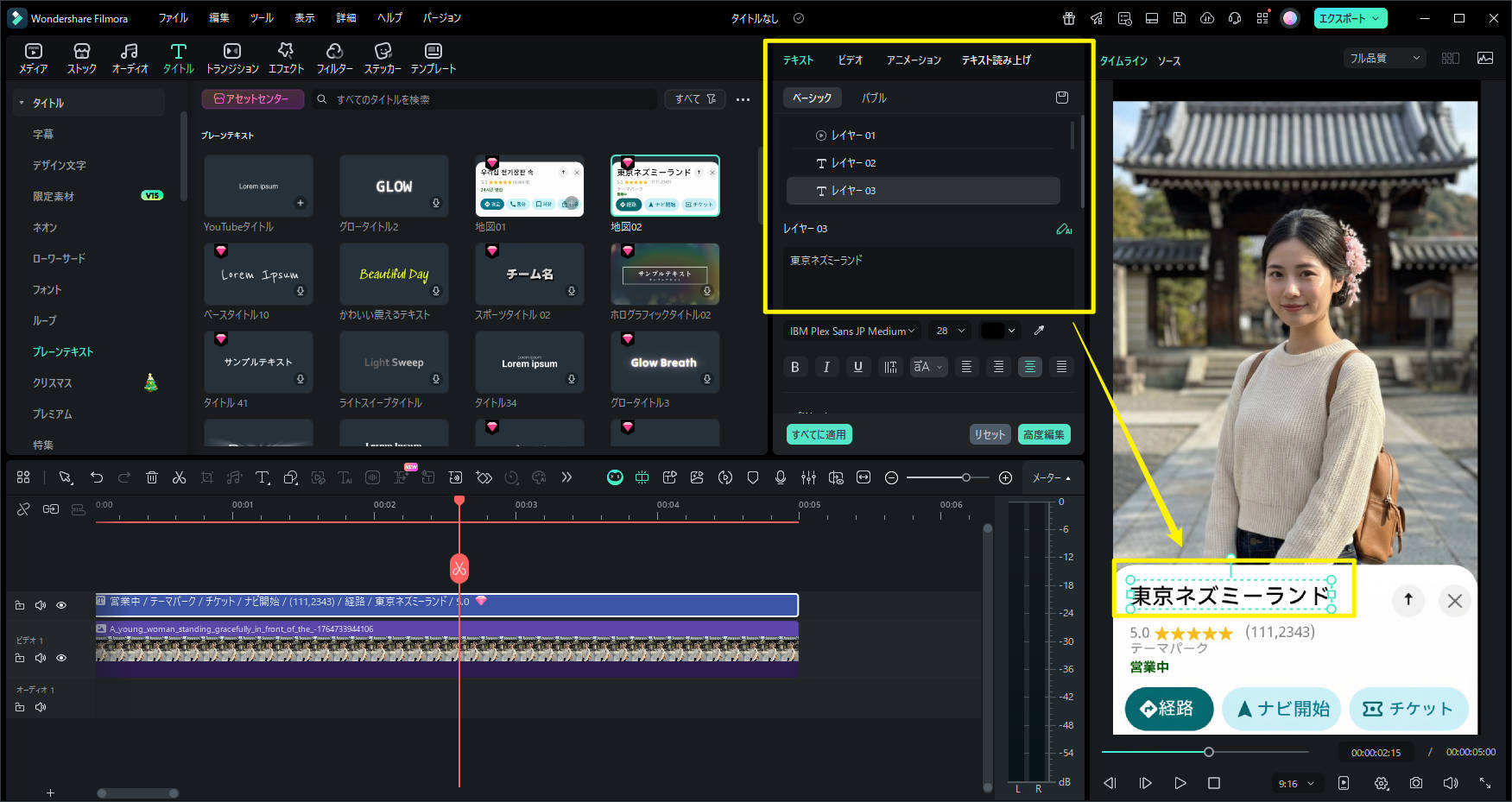Click the undo arrow in timeline toolbar
The width and height of the screenshot is (1512, 802).
pyautogui.click(x=97, y=477)
